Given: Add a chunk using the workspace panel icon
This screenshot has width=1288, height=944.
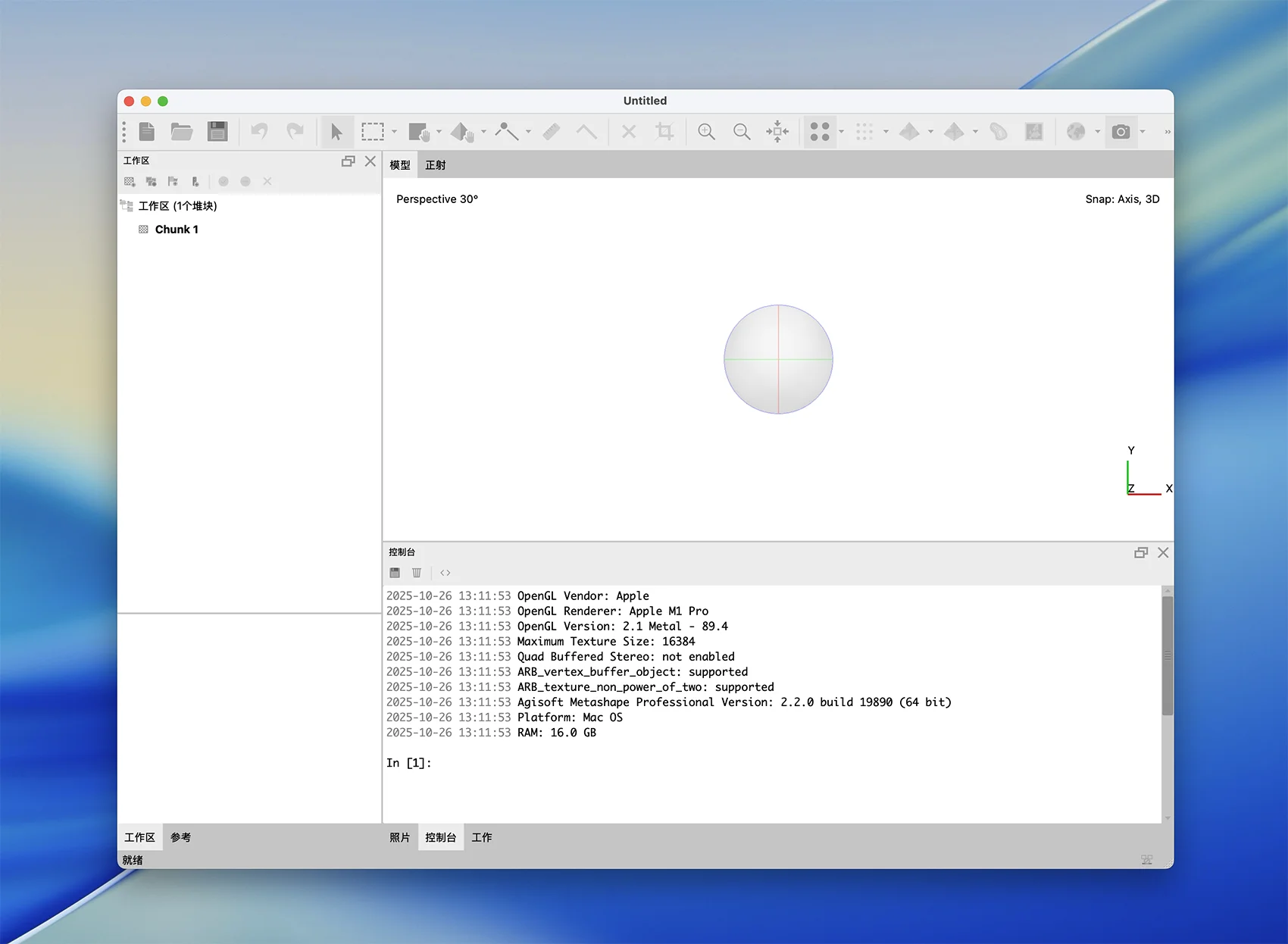Looking at the screenshot, I should point(130,182).
